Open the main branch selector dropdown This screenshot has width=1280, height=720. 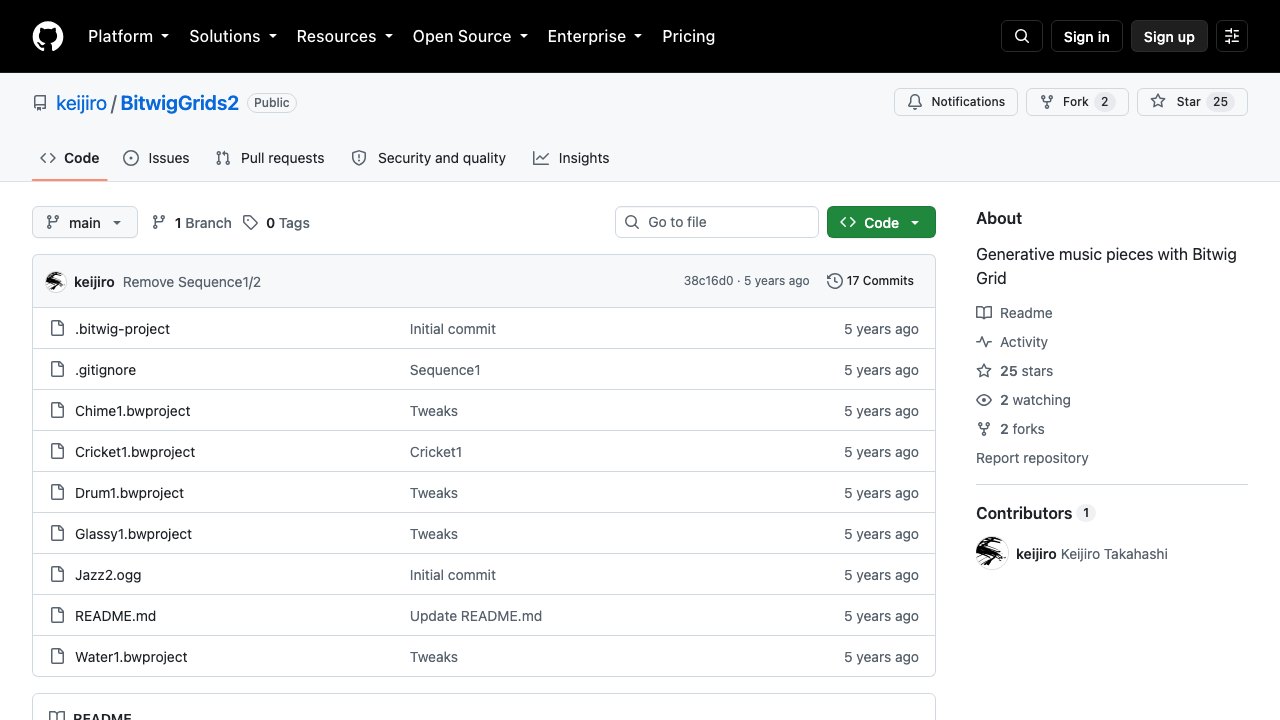(85, 222)
